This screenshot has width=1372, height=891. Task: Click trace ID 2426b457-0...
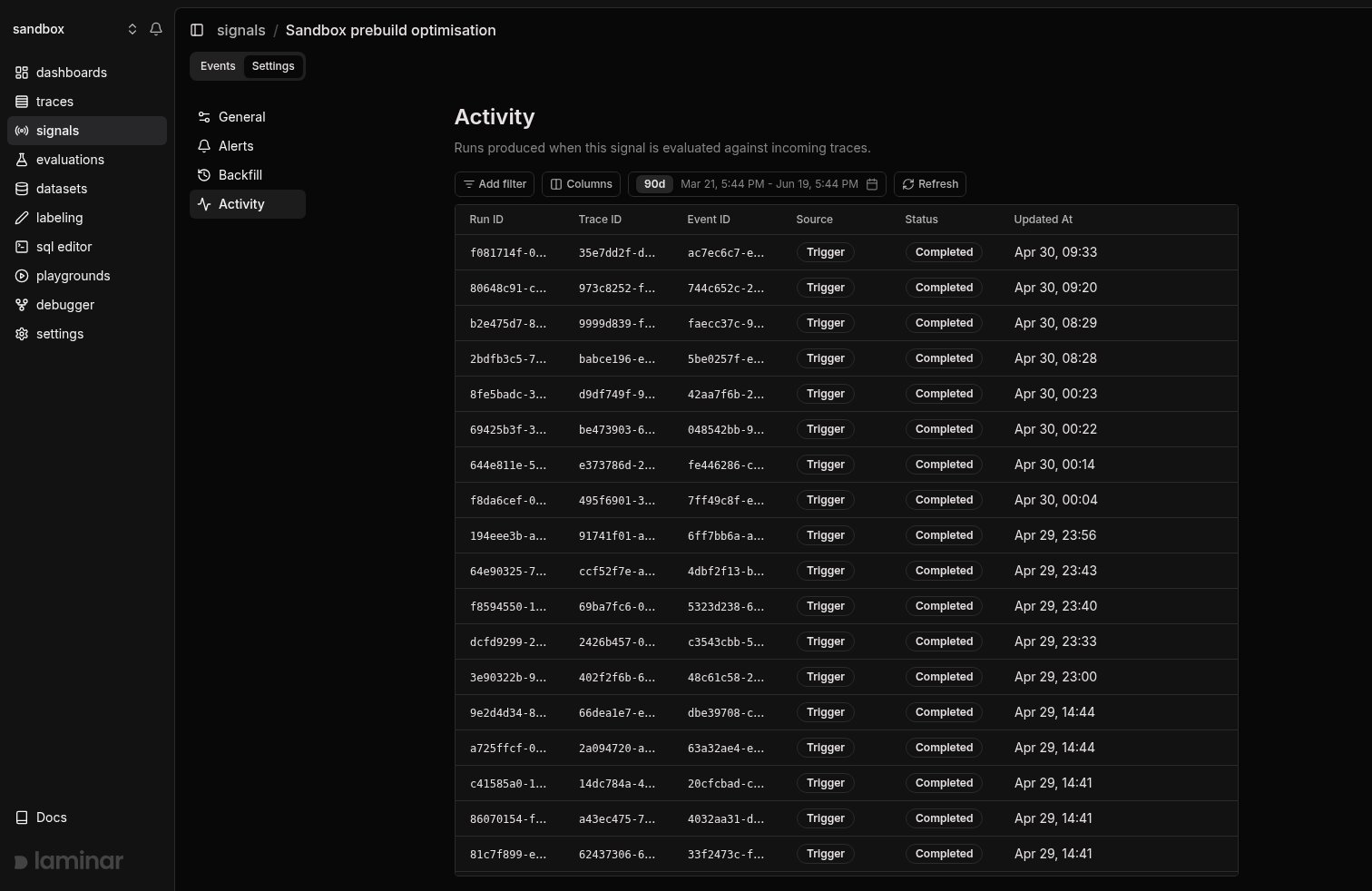tap(617, 642)
